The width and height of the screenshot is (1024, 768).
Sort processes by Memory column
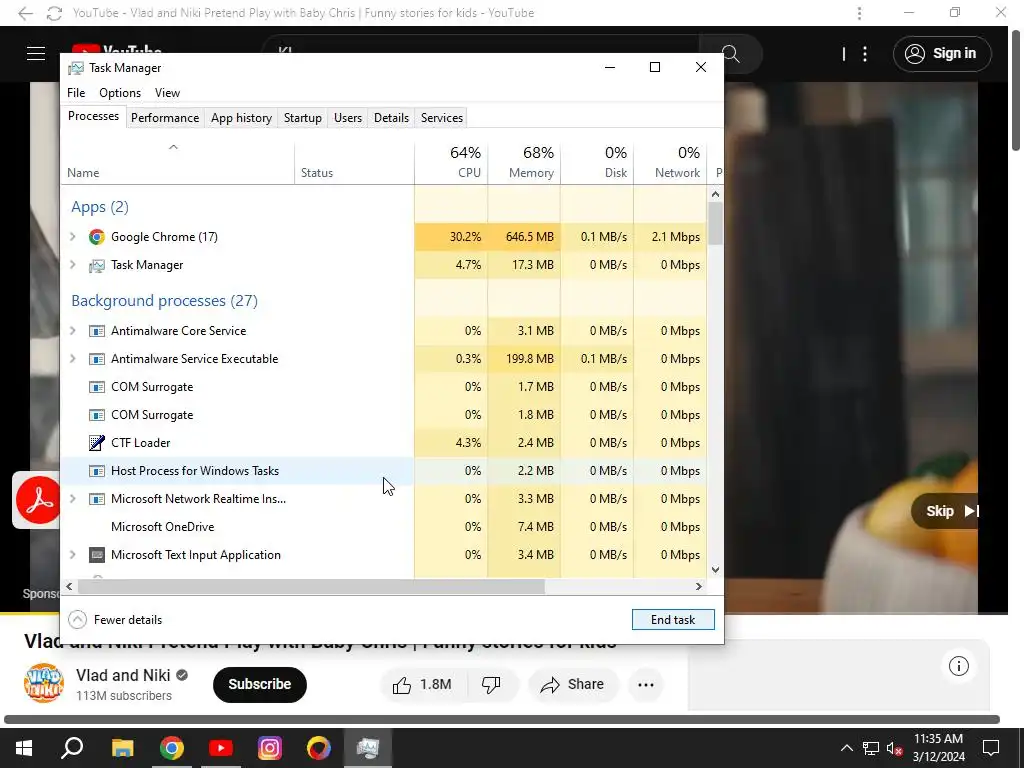click(524, 162)
